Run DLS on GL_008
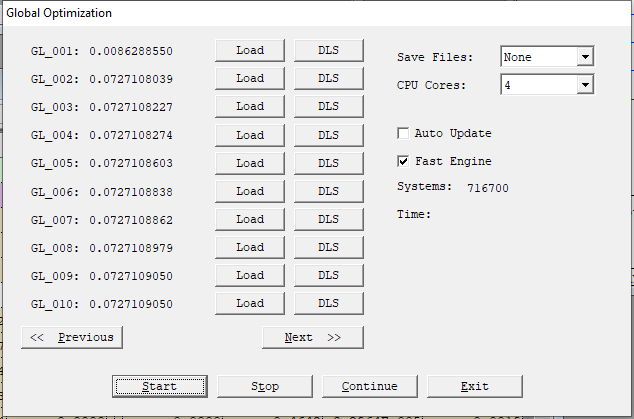634x419 pixels. tap(329, 247)
